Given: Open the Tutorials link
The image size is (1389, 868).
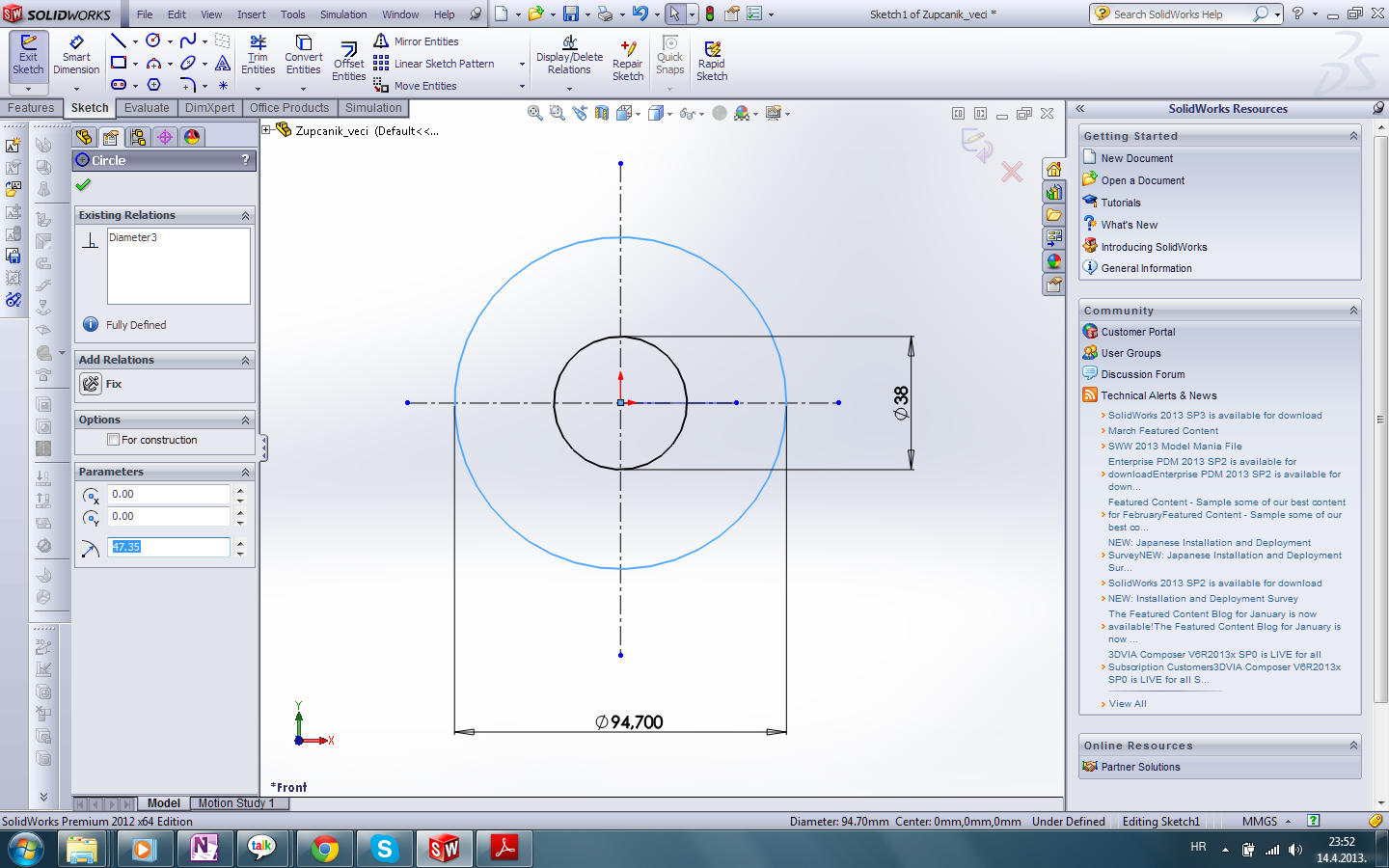Looking at the screenshot, I should point(1120,203).
